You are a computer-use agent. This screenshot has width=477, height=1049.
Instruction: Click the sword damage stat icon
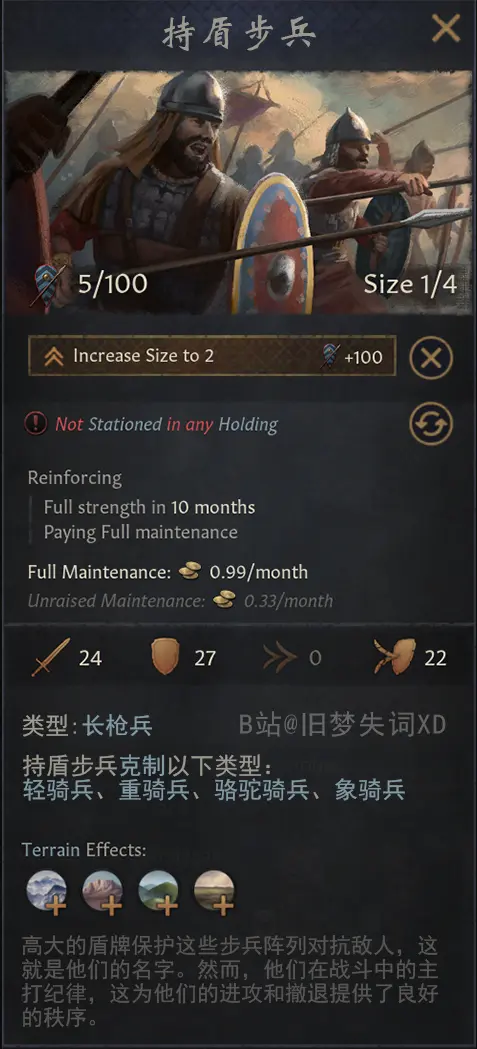tap(50, 658)
